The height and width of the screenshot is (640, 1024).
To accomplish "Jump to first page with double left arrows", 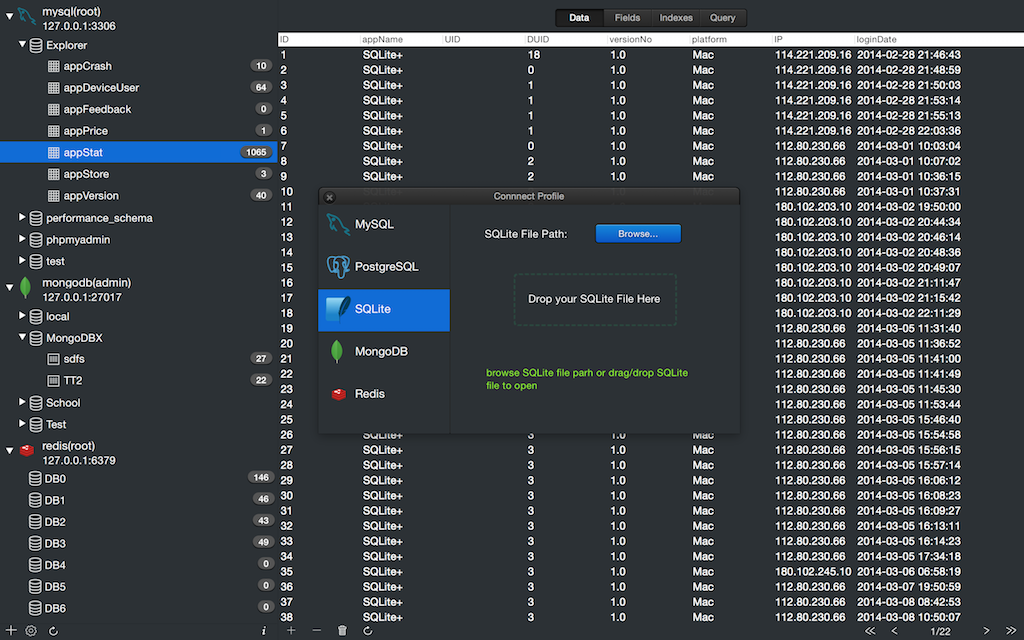I will (x=870, y=630).
